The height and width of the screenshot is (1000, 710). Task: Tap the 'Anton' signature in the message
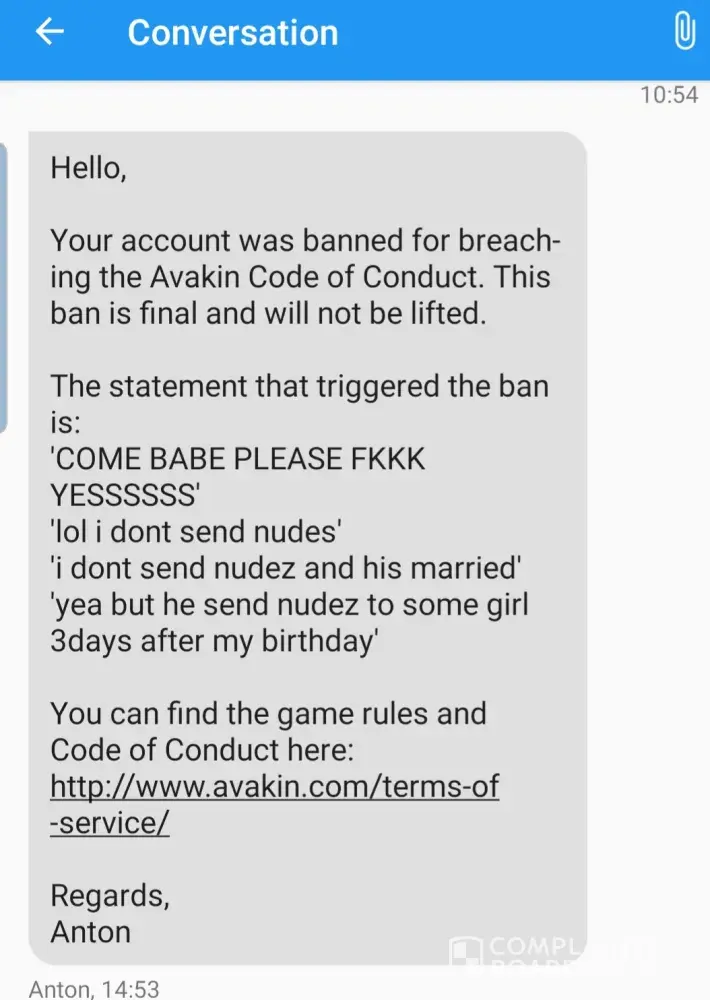pyautogui.click(x=91, y=932)
